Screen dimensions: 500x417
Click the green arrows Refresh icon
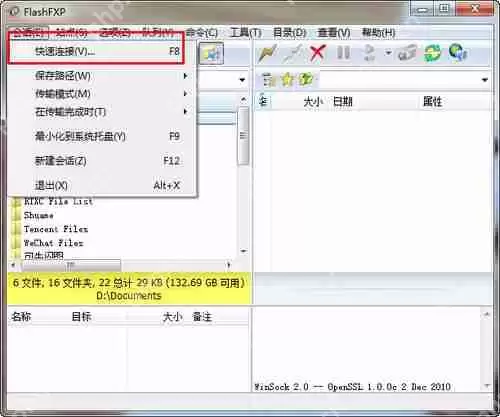[x=432, y=53]
